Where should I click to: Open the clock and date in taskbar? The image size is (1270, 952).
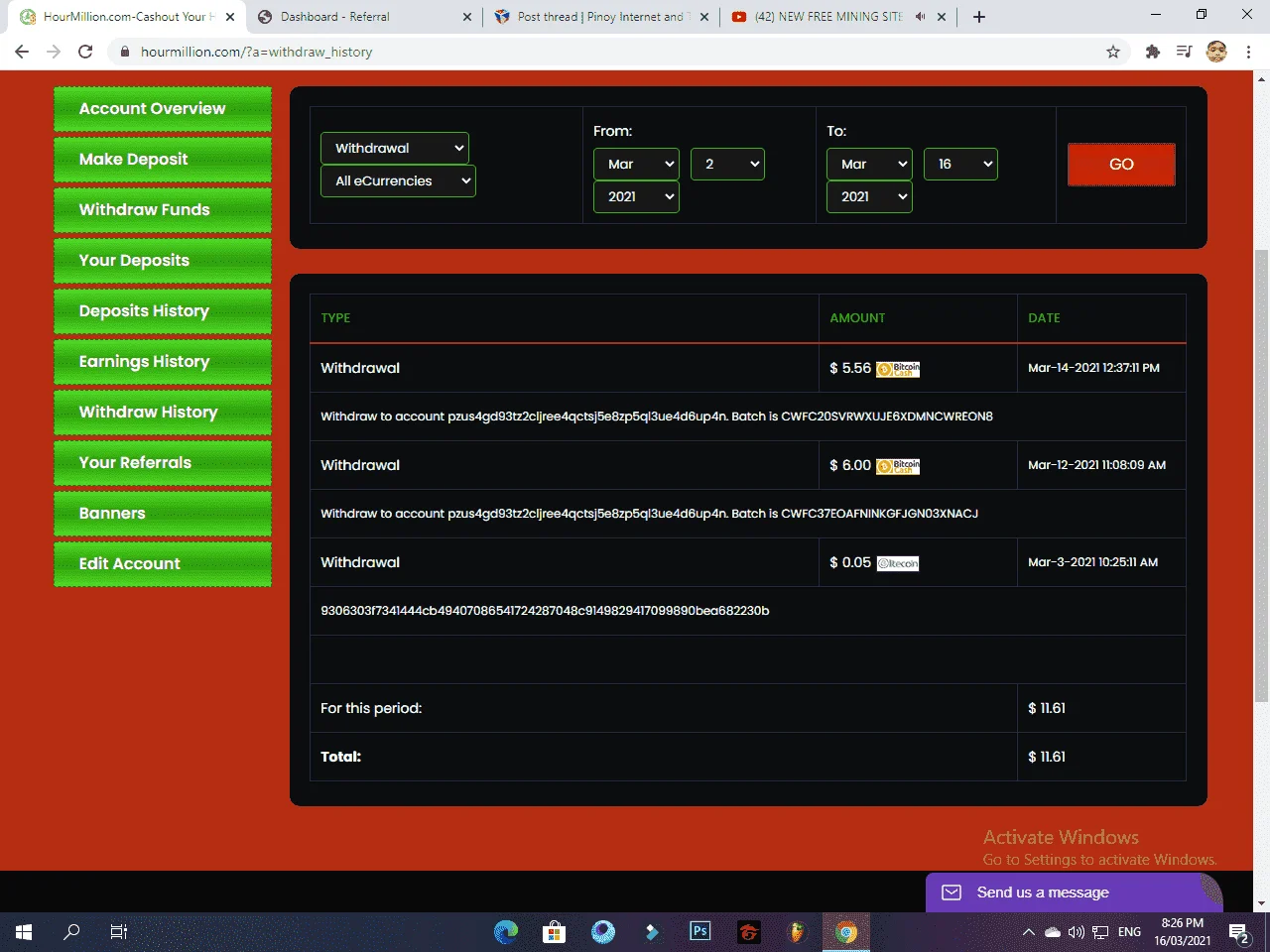pyautogui.click(x=1183, y=932)
